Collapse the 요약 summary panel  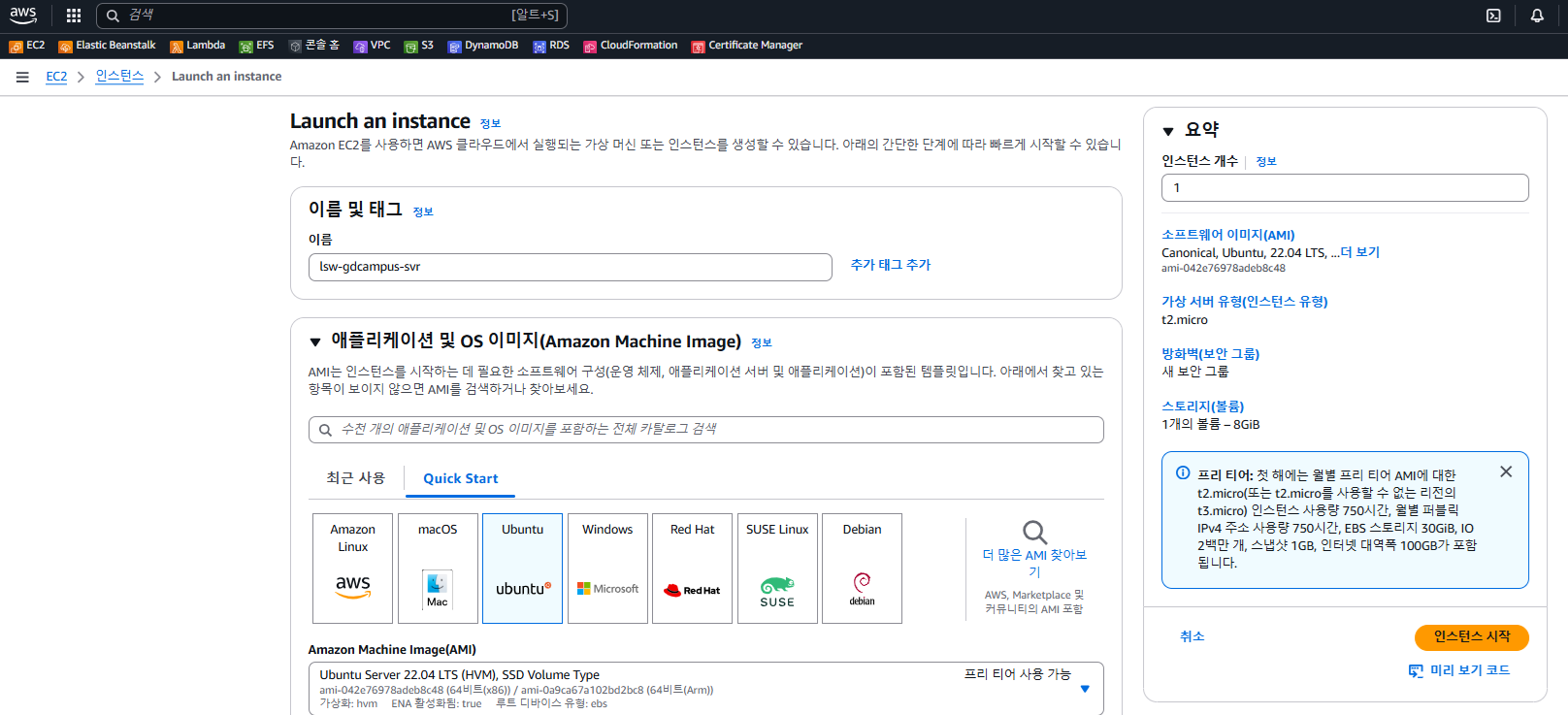coord(1168,131)
